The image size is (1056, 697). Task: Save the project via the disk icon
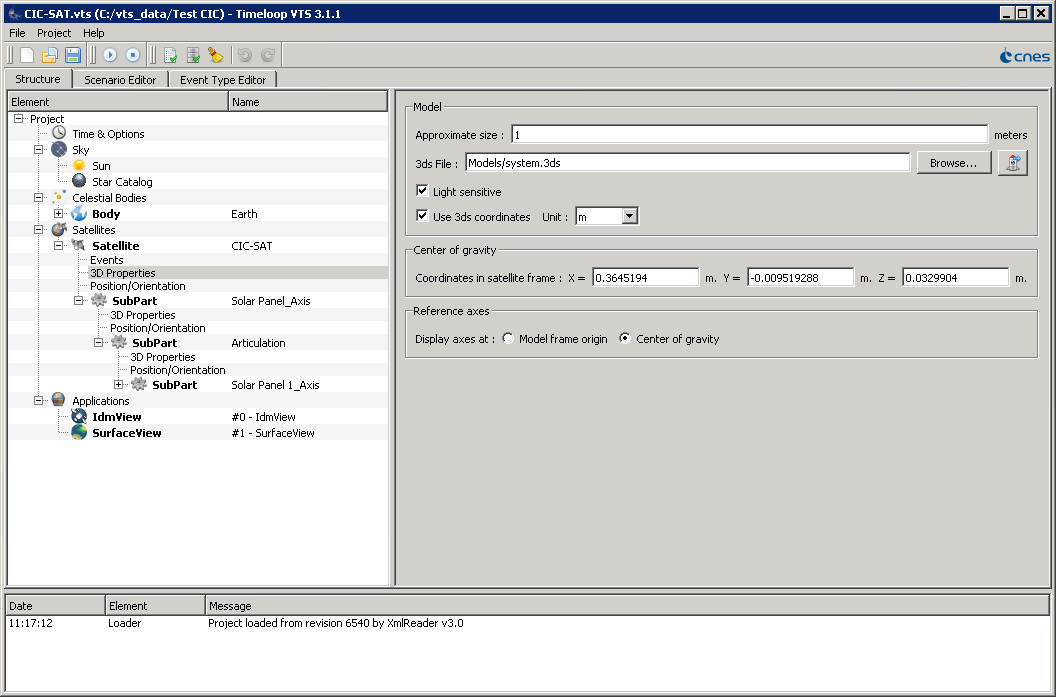(73, 55)
